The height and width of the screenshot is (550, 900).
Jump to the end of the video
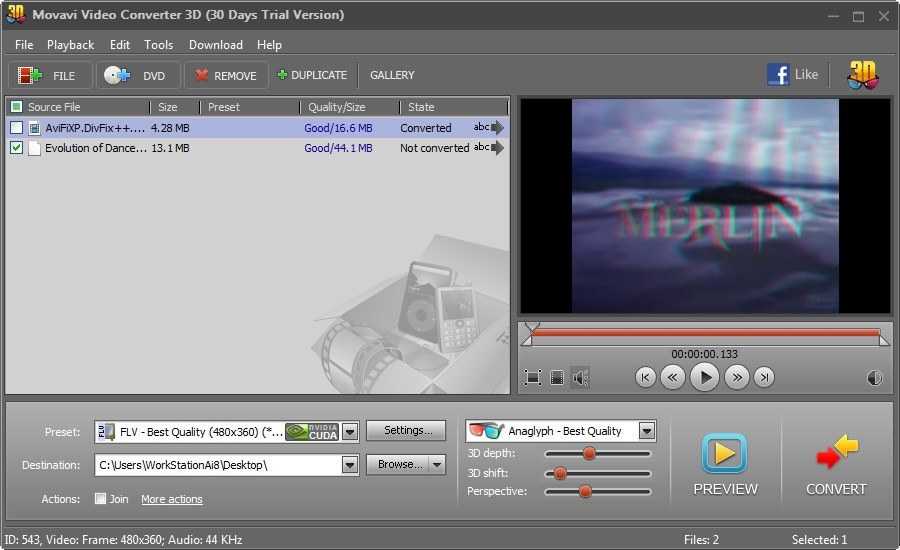click(x=764, y=377)
